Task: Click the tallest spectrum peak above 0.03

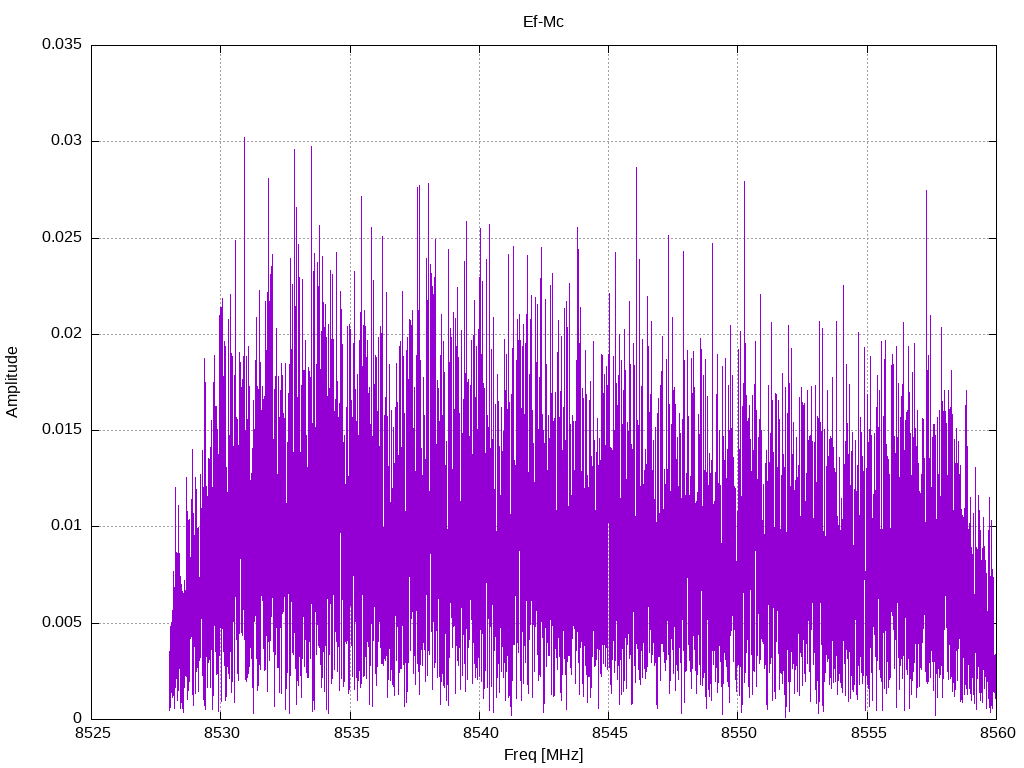Action: pos(244,139)
